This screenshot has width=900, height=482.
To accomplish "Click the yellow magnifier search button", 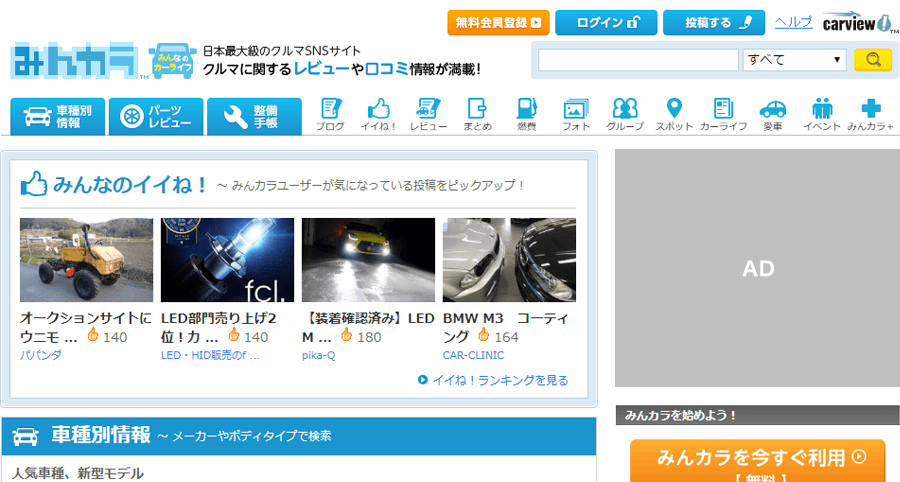I will pyautogui.click(x=872, y=60).
